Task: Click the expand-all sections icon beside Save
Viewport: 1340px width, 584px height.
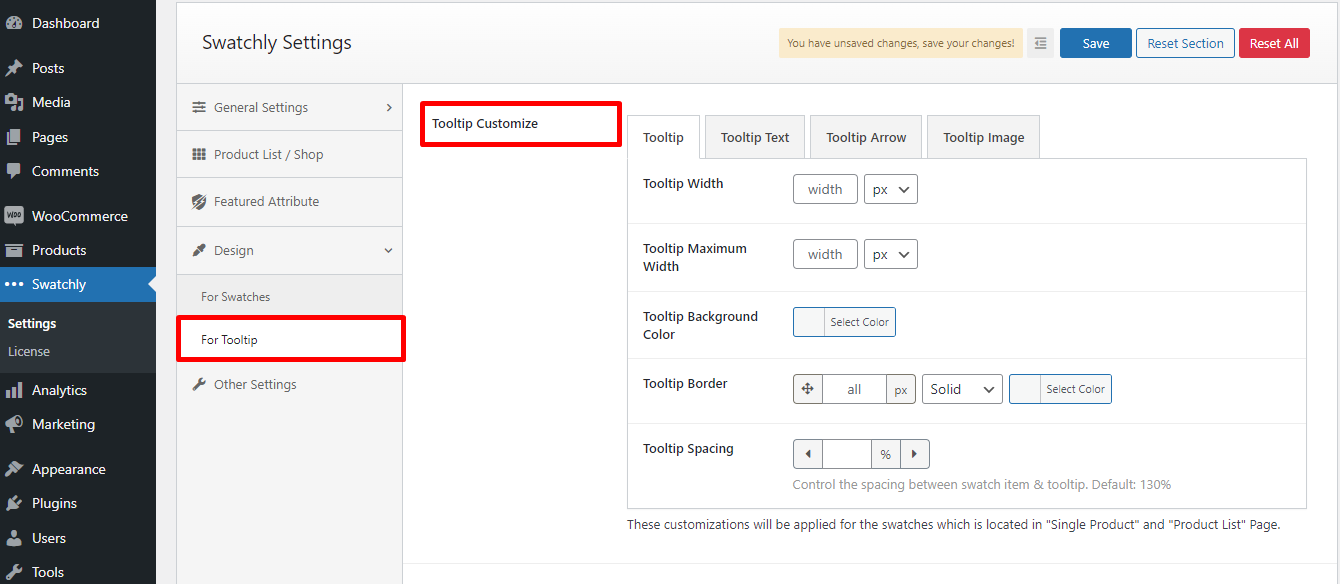Action: click(x=1040, y=43)
